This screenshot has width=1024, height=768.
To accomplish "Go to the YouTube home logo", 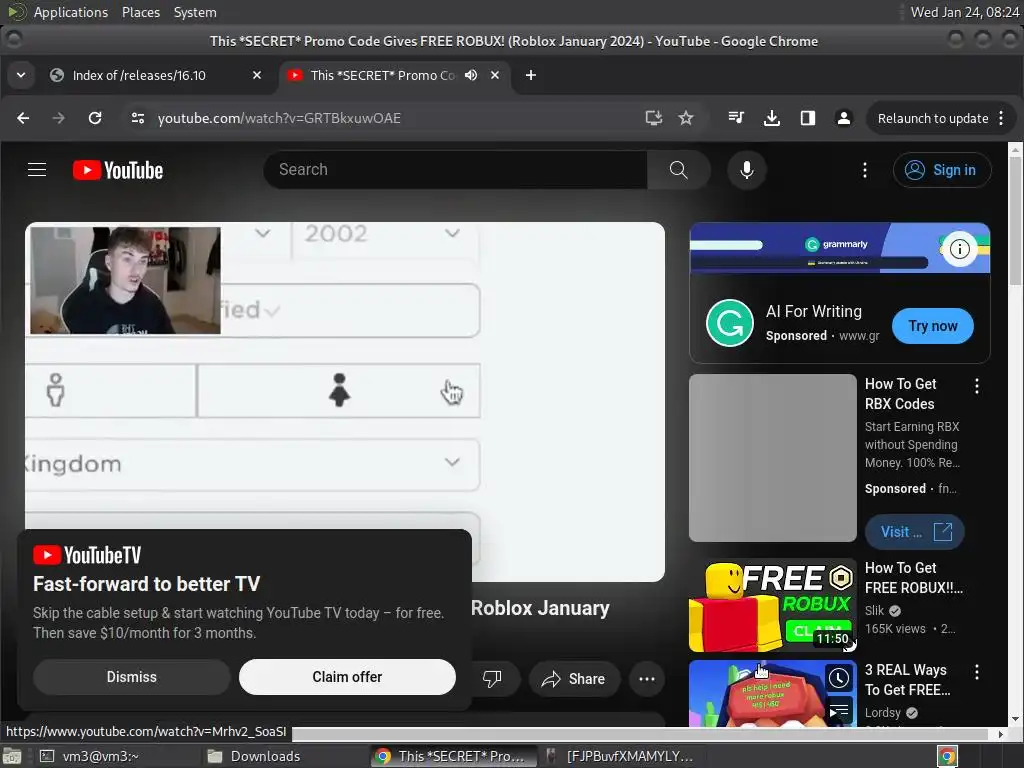I will coord(118,170).
